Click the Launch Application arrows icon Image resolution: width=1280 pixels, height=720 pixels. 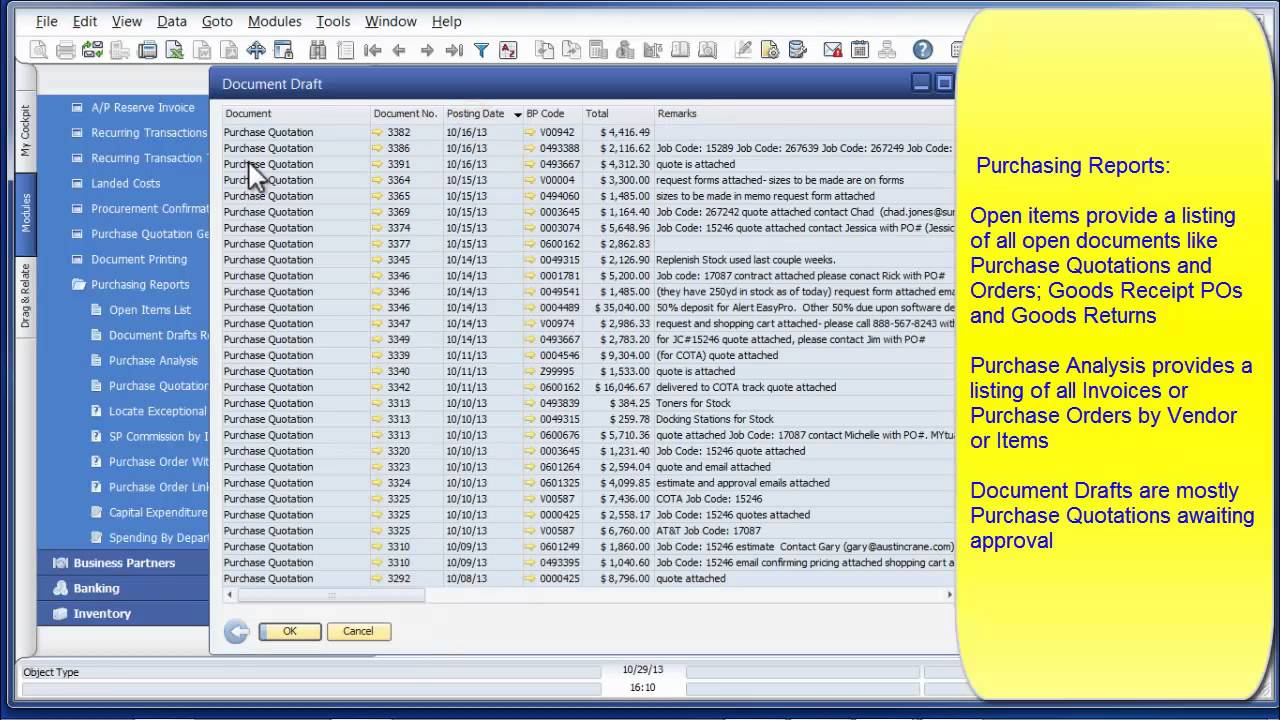(x=256, y=50)
